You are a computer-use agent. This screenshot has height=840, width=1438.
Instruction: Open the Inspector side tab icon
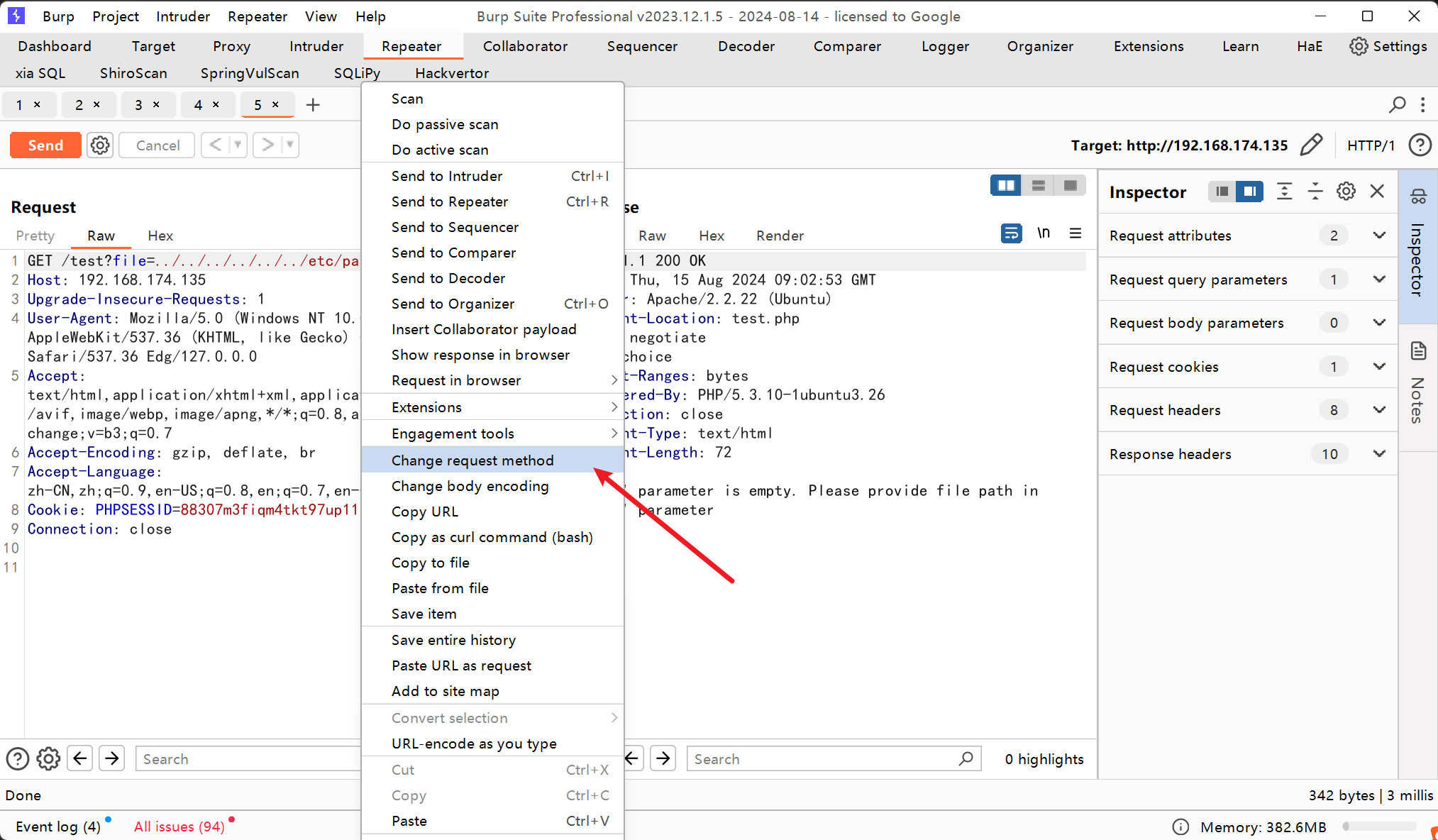(x=1418, y=197)
